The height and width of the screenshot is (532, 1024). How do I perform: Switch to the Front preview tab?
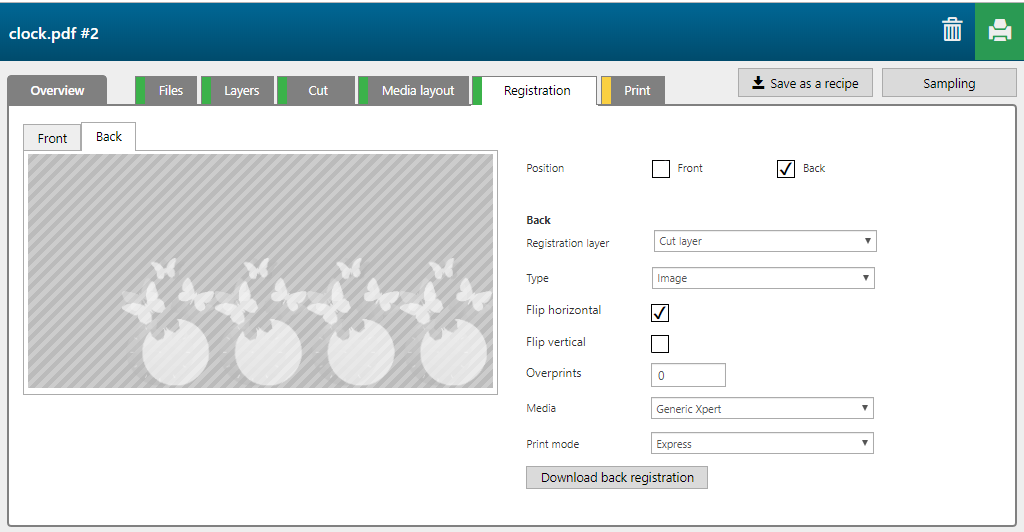point(52,138)
